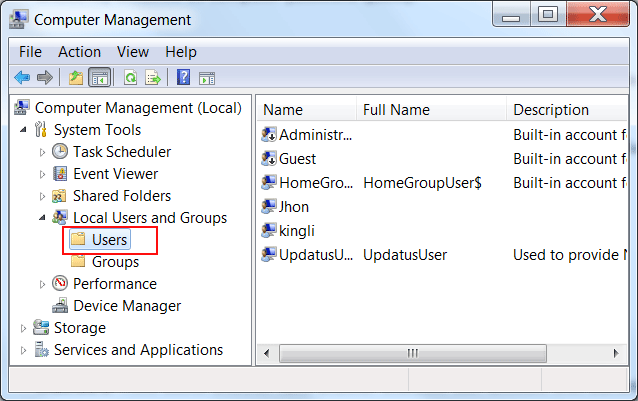Click the Export List toolbar icon

[153, 77]
